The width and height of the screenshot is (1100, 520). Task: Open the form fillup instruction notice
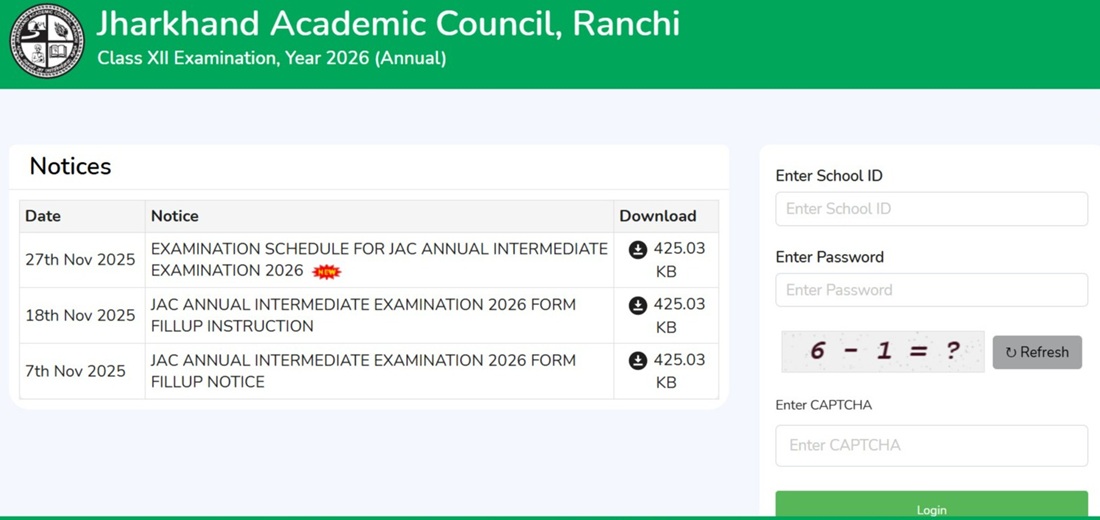pyautogui.click(x=363, y=315)
